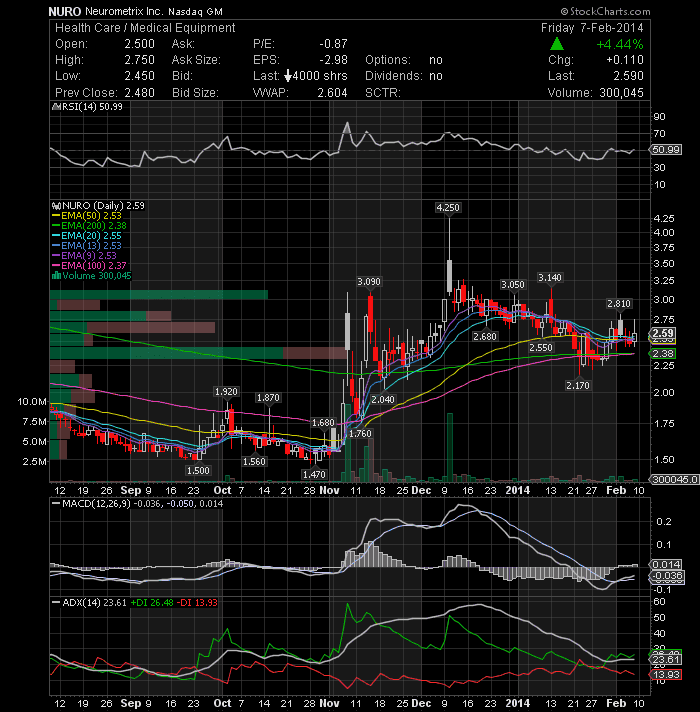Click the Dividends: no field
Viewport: 700px width, 712px height.
404,76
